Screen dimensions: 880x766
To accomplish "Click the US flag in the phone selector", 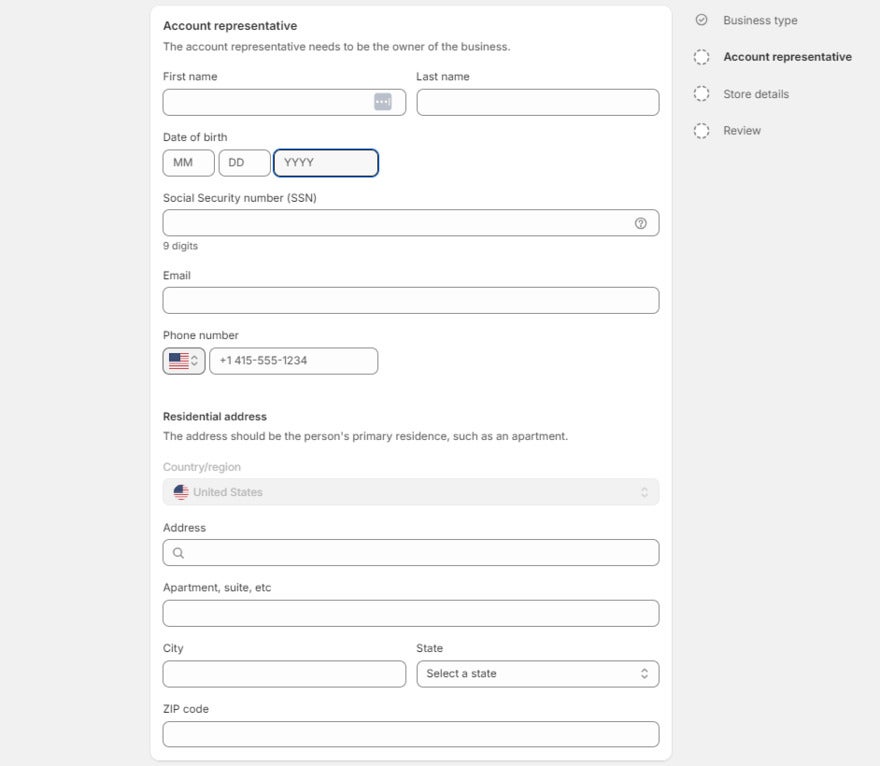I will [x=176, y=360].
